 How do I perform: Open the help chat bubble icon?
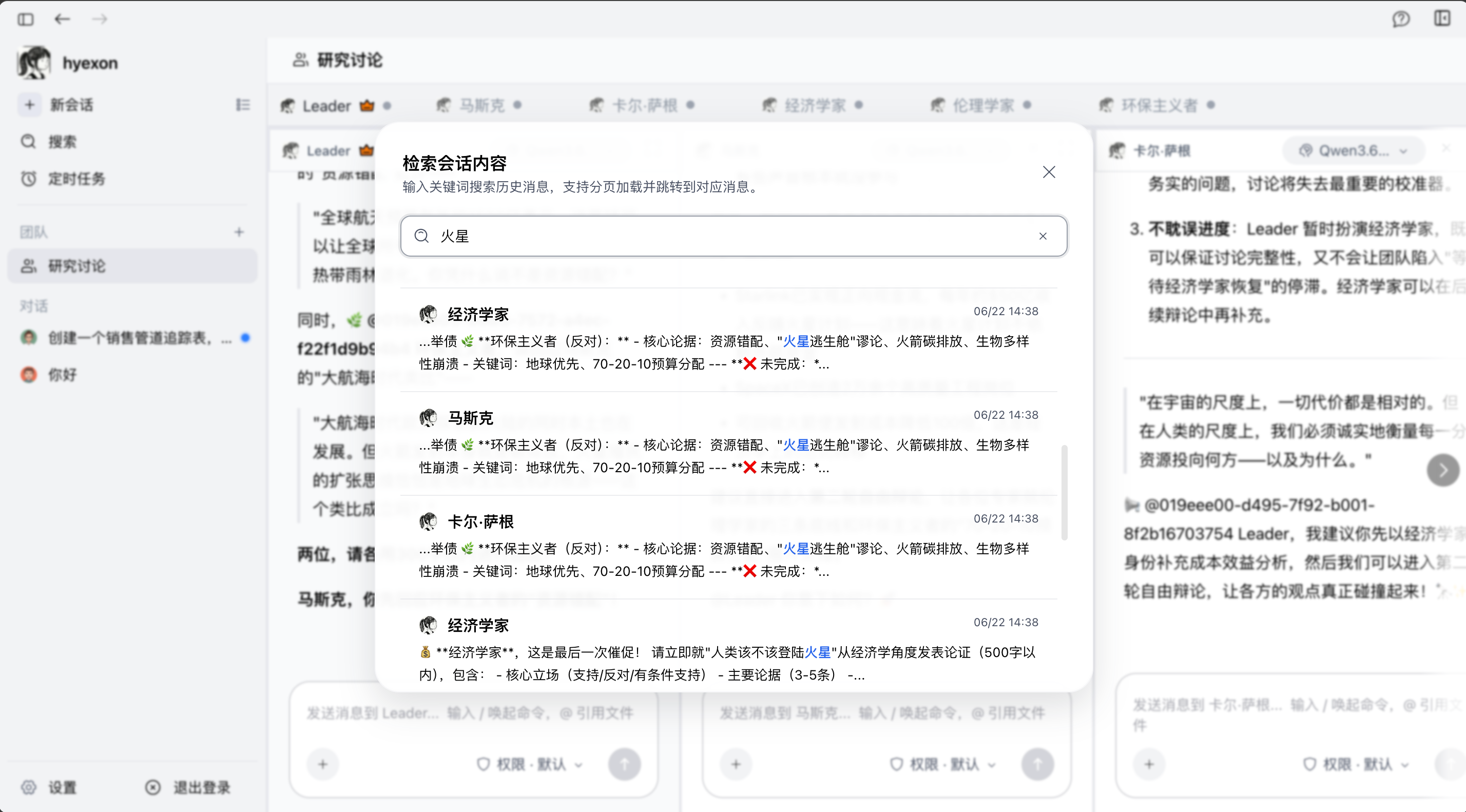click(x=1400, y=20)
